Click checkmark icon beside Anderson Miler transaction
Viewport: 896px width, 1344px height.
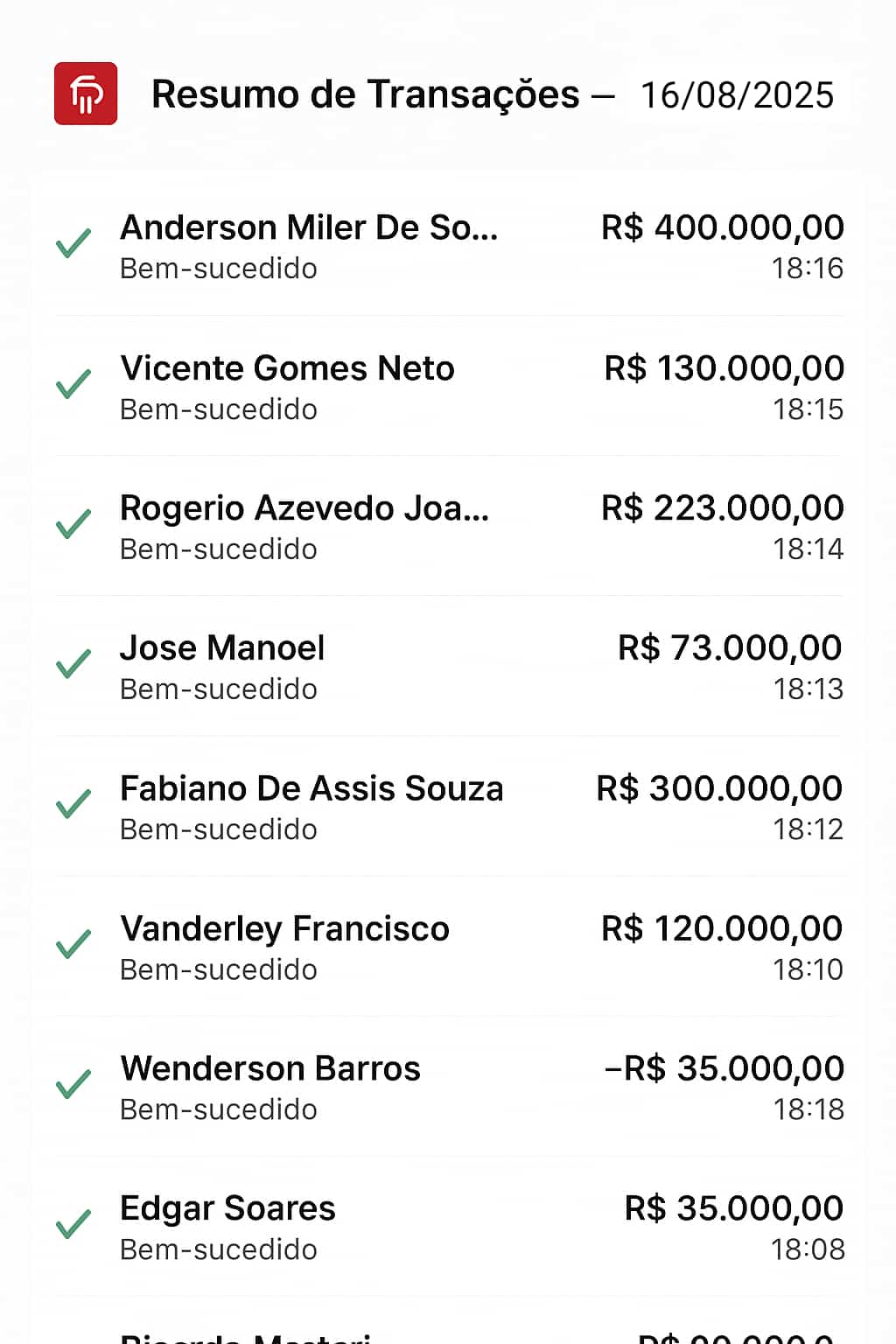73,242
